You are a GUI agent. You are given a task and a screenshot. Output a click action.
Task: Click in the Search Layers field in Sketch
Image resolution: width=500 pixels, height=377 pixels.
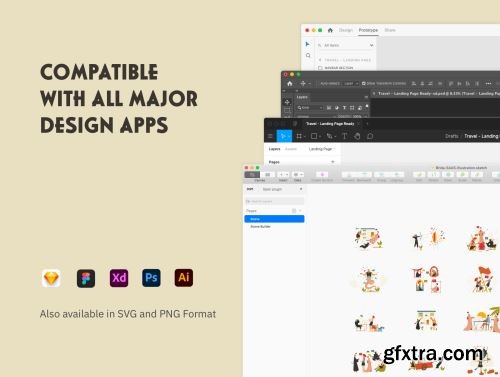click(274, 201)
